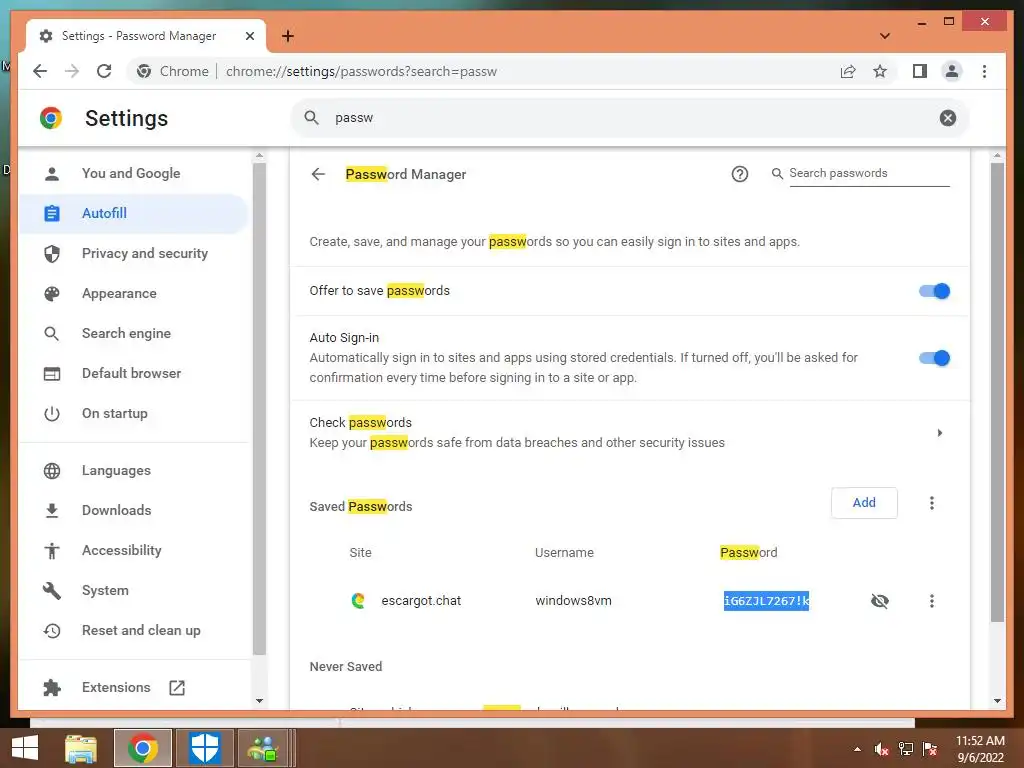Reload the settings page
1024x768 pixels.
click(104, 71)
